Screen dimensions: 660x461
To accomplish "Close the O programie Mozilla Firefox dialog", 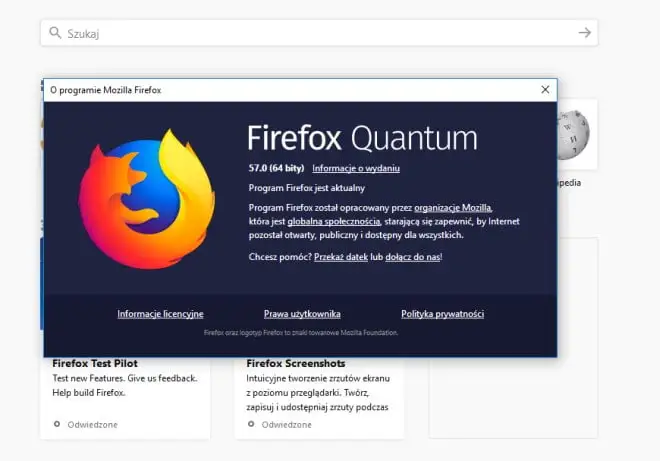I will tap(545, 90).
